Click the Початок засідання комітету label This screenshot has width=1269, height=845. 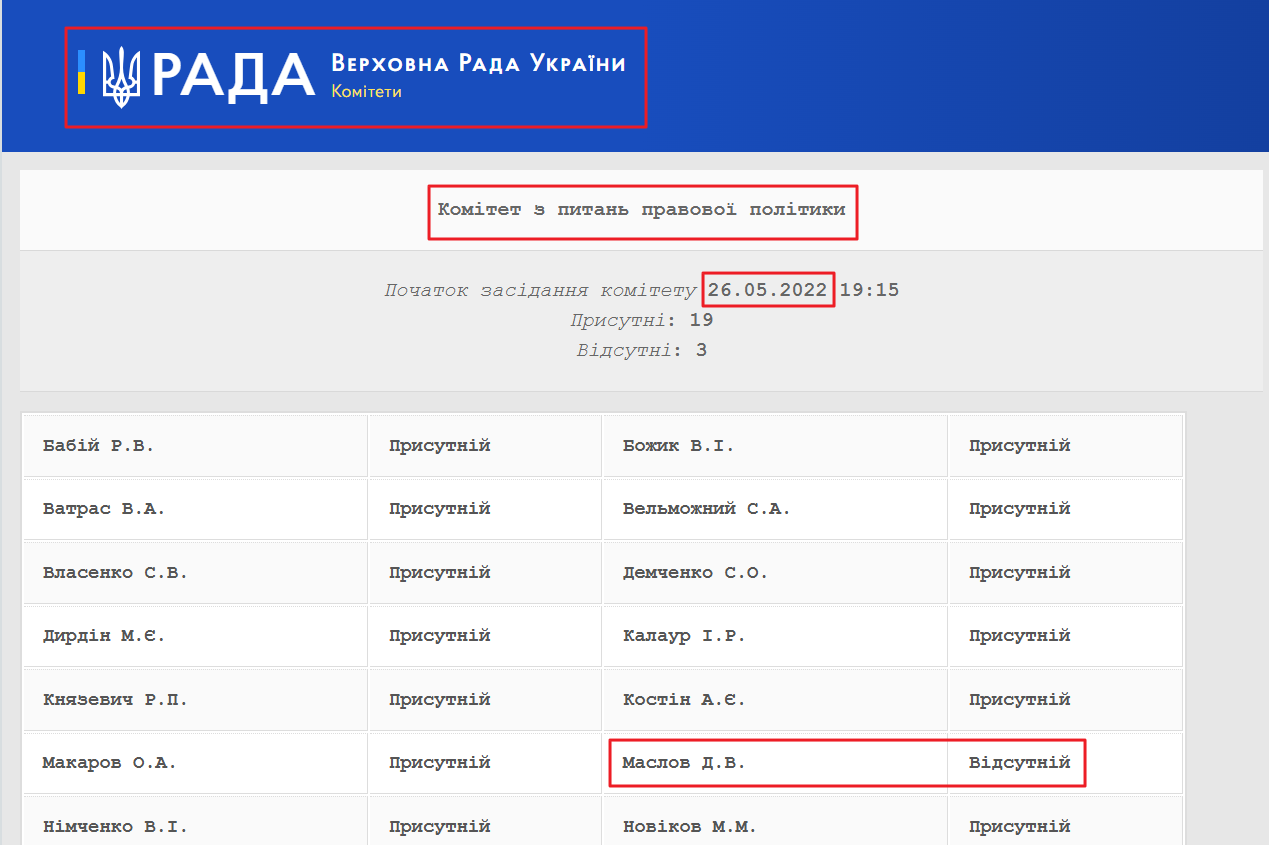pyautogui.click(x=540, y=290)
